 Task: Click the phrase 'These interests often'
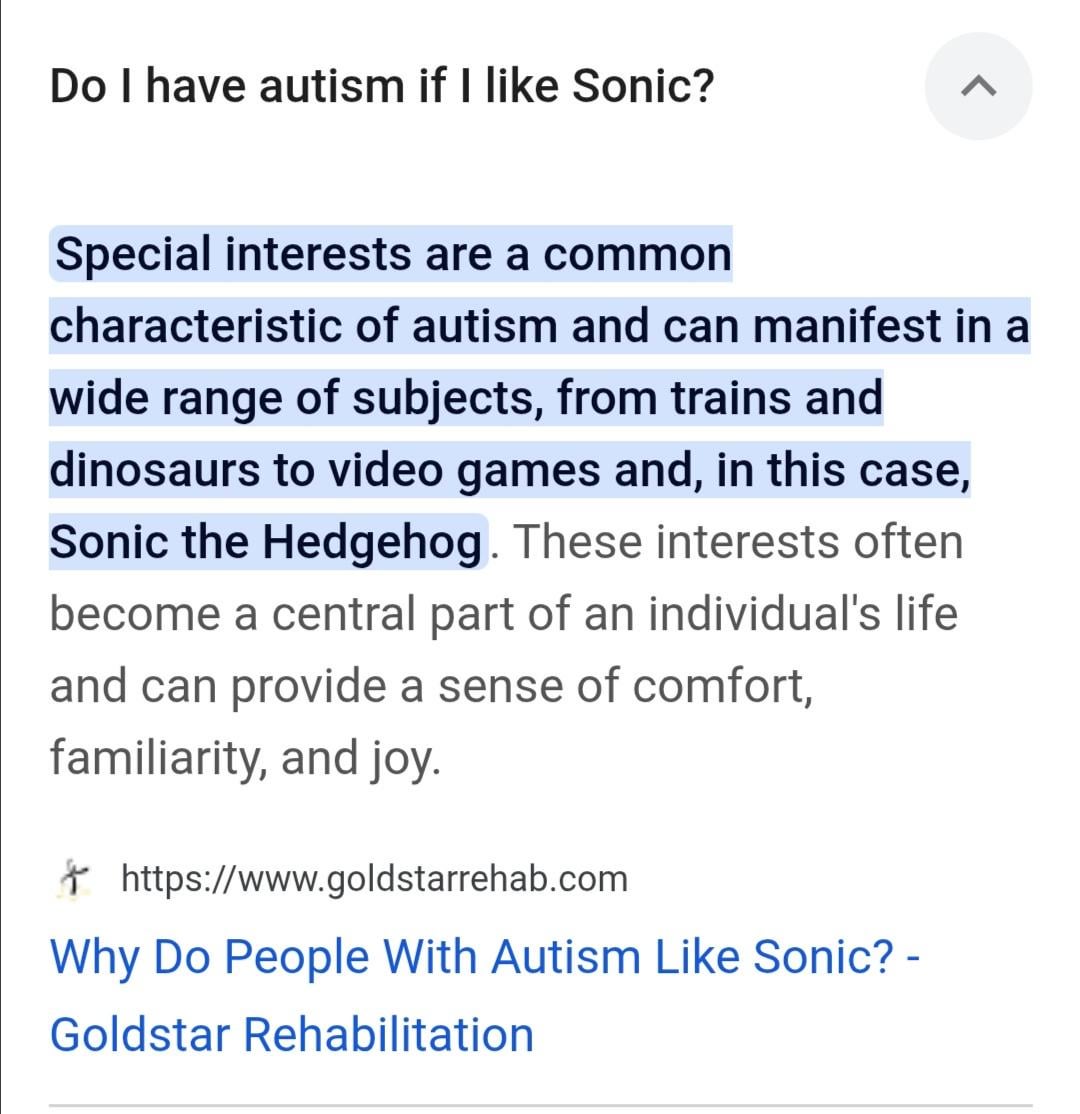(738, 542)
